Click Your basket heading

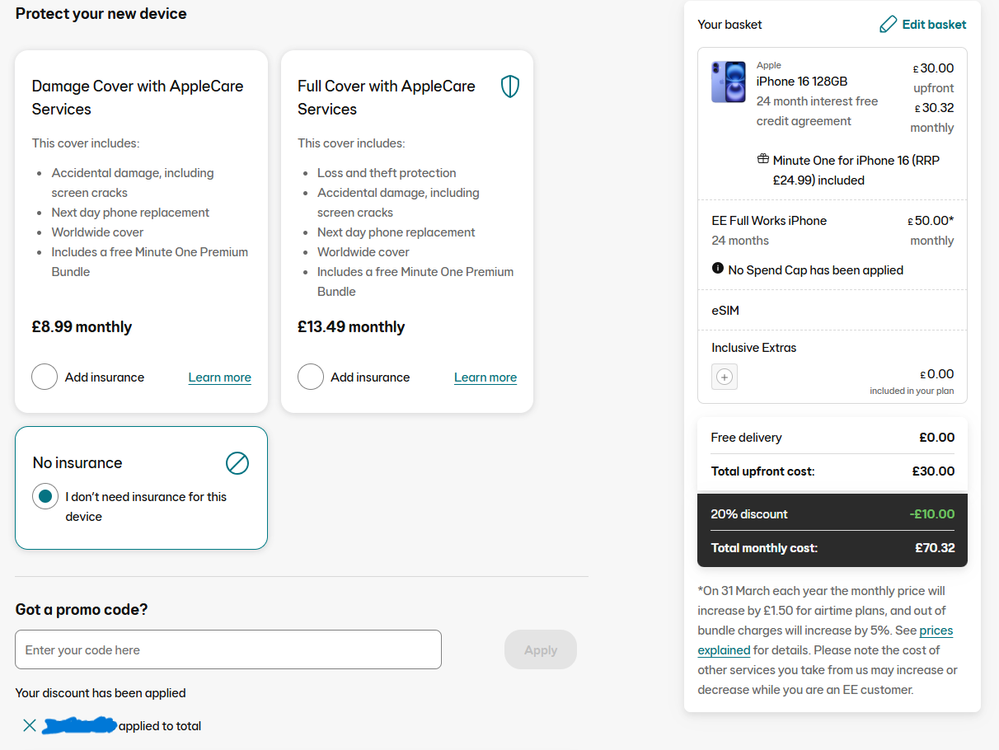(x=729, y=24)
